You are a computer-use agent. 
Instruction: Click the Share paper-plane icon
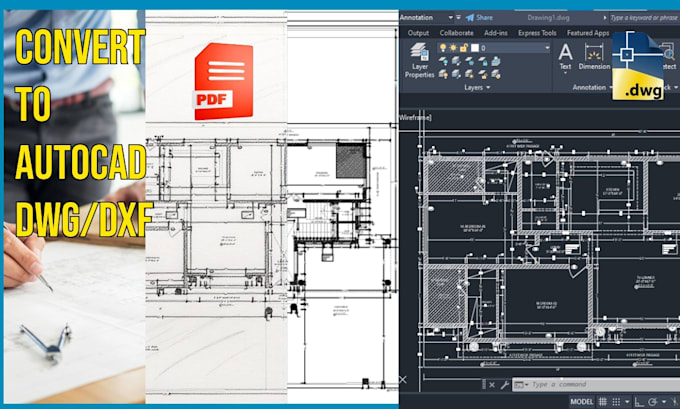tap(469, 18)
